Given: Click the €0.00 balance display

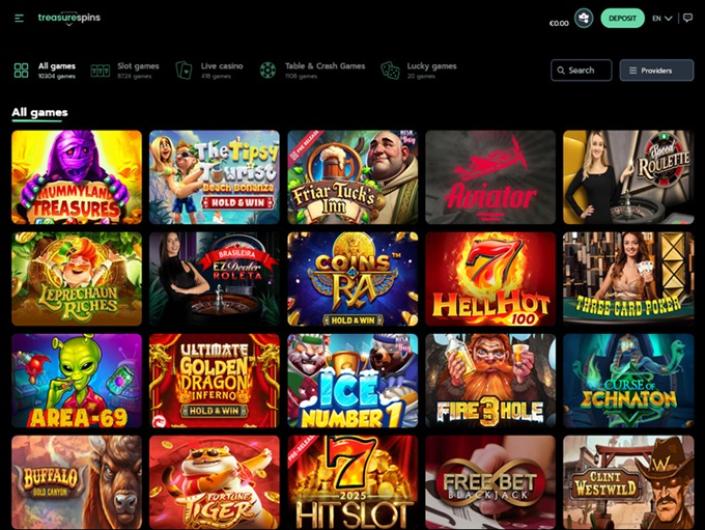Looking at the screenshot, I should click(x=559, y=23).
